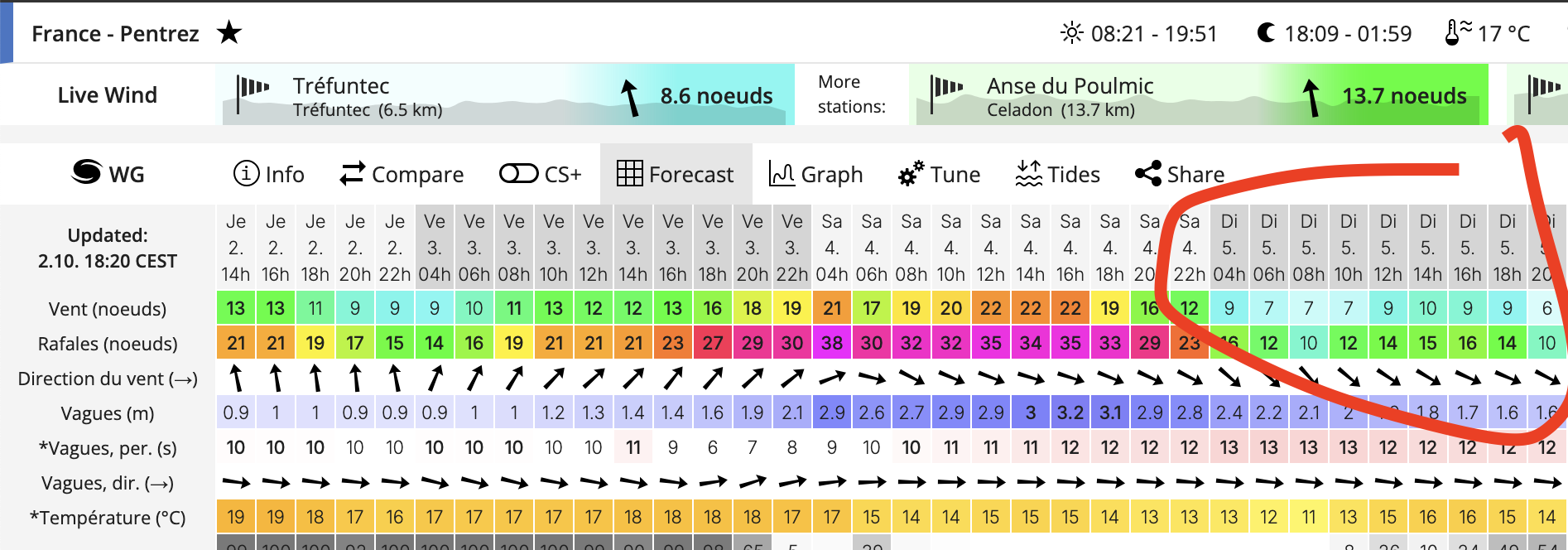1568x550 pixels.
Task: Click the moonrise moonset moon icon
Action: pos(1266,33)
